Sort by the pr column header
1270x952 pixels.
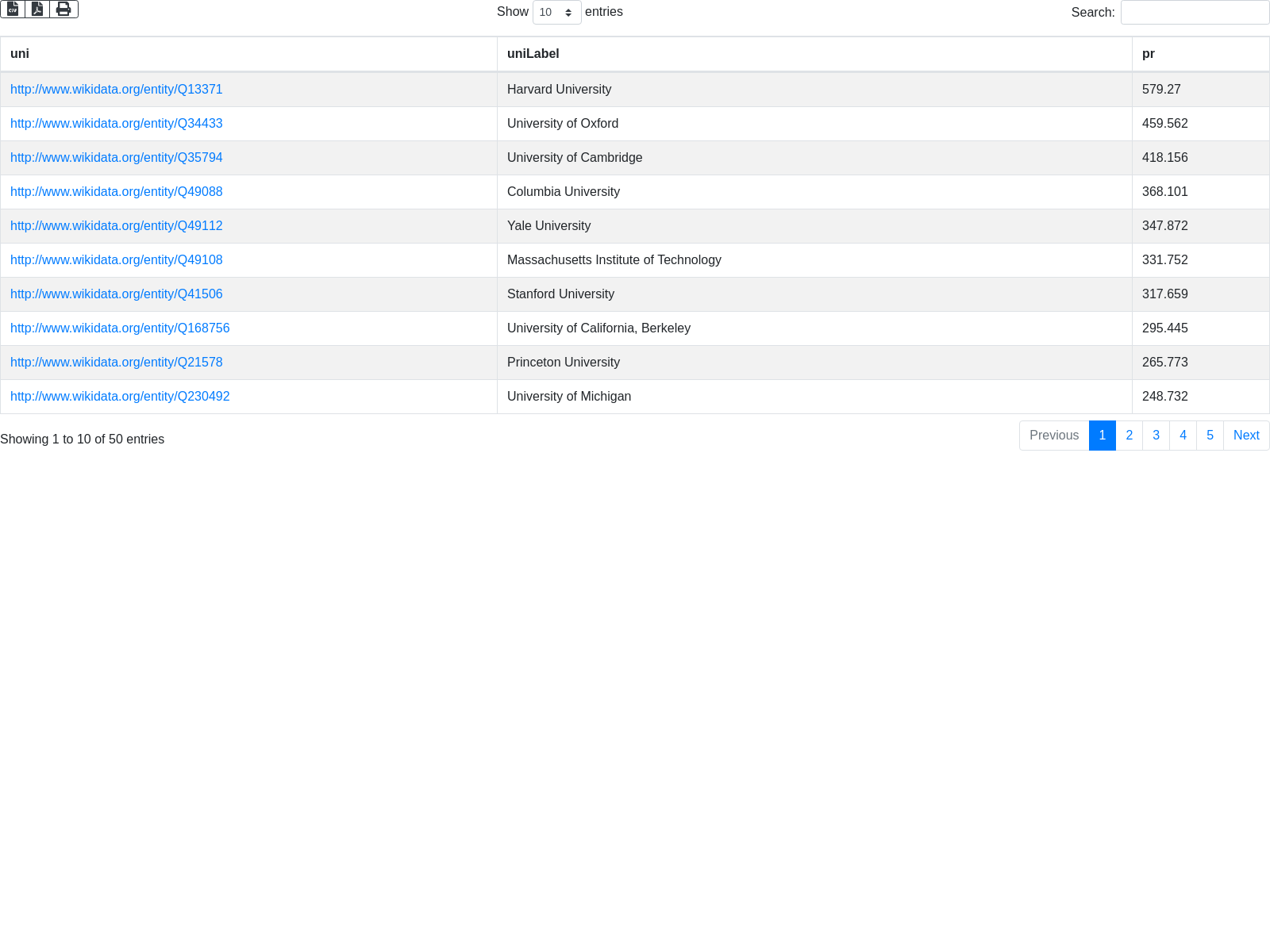point(1148,54)
